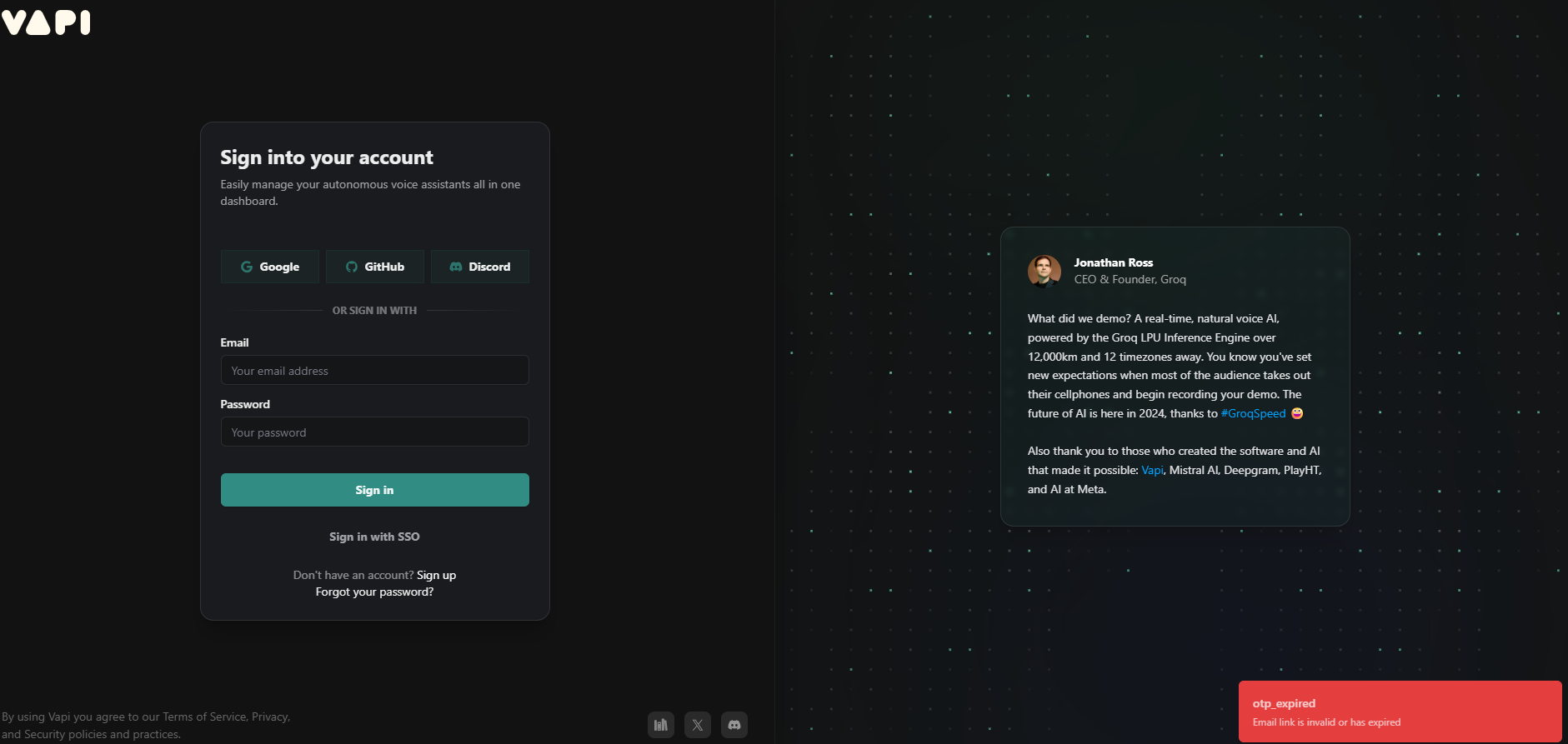This screenshot has width=1568, height=744.
Task: Open Forgot your password link
Action: [x=374, y=592]
